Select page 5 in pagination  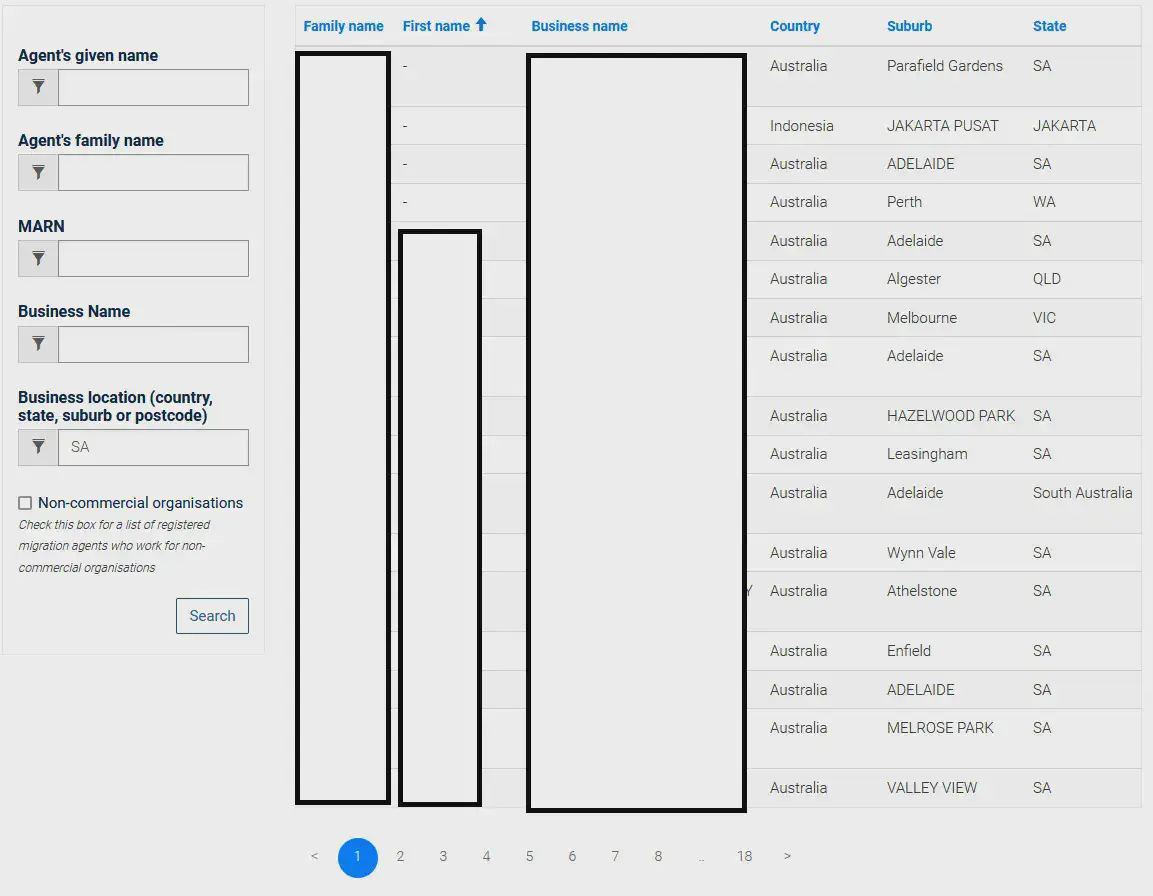pos(529,856)
